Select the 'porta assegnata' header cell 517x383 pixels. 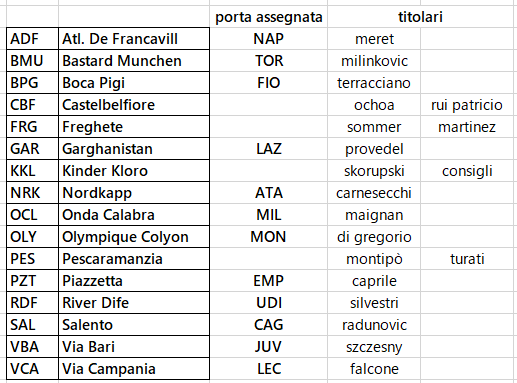268,17
